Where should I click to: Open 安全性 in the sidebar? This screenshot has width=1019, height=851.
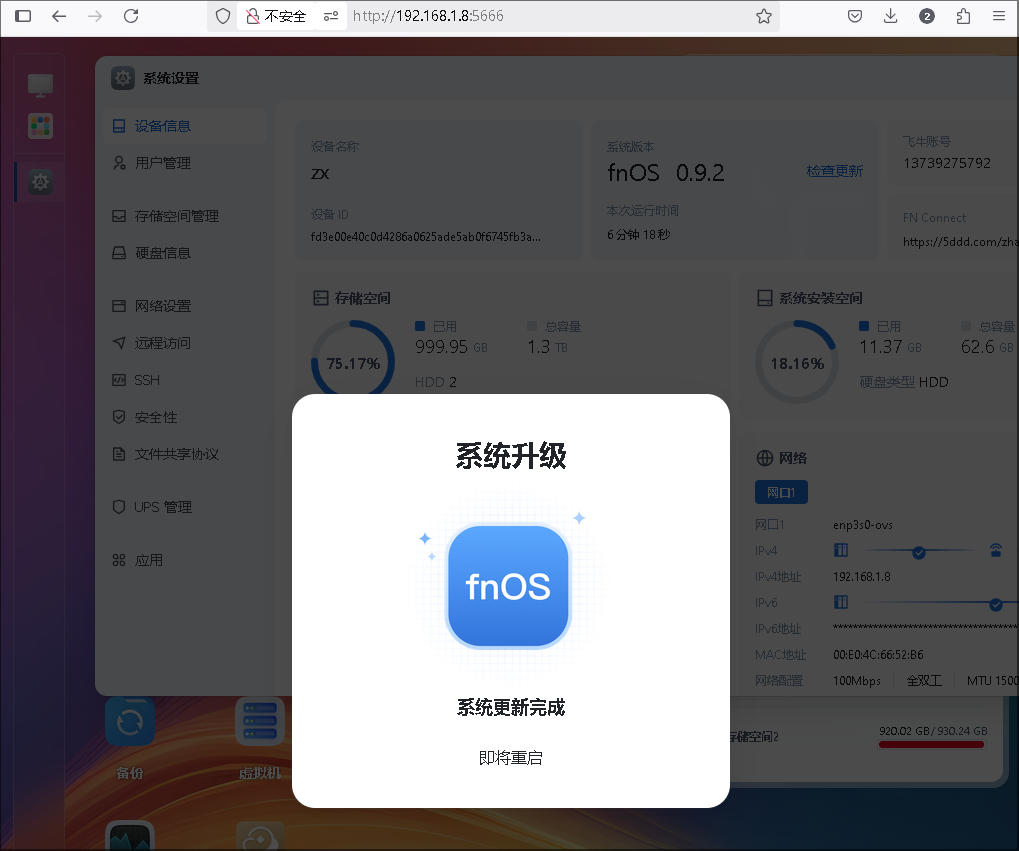(x=185, y=417)
